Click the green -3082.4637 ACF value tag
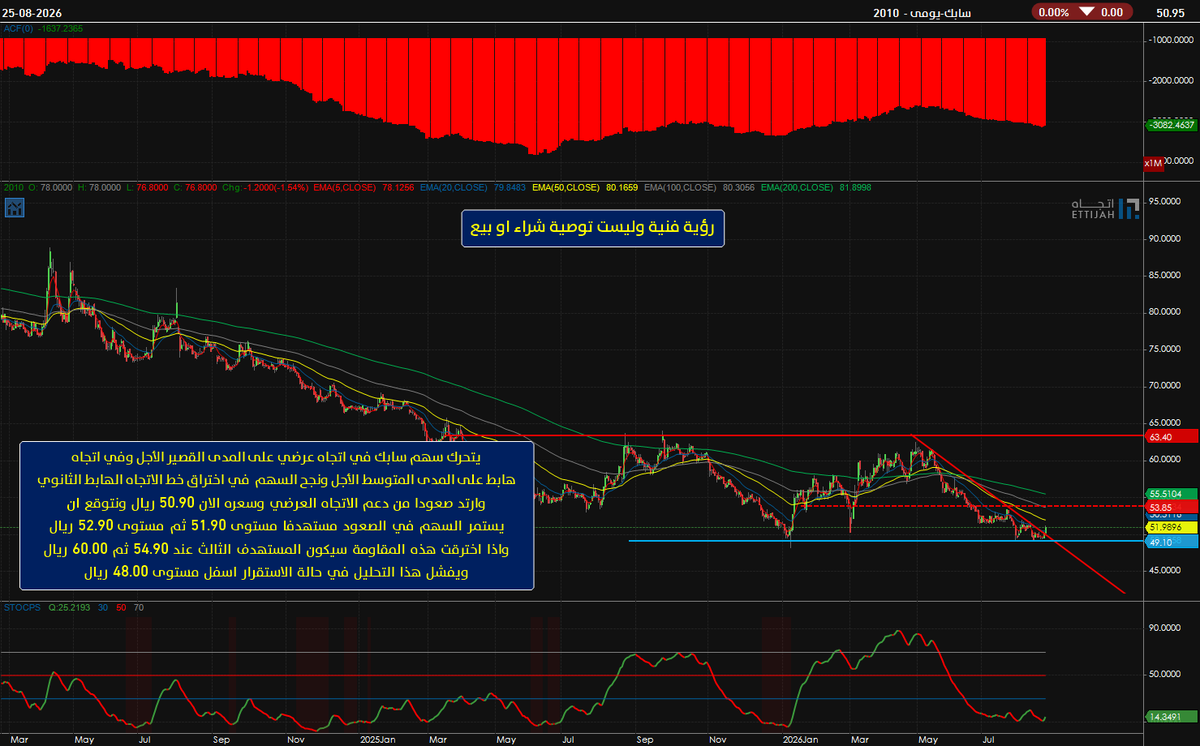Screen dimensions: 1200x746 1172,126
